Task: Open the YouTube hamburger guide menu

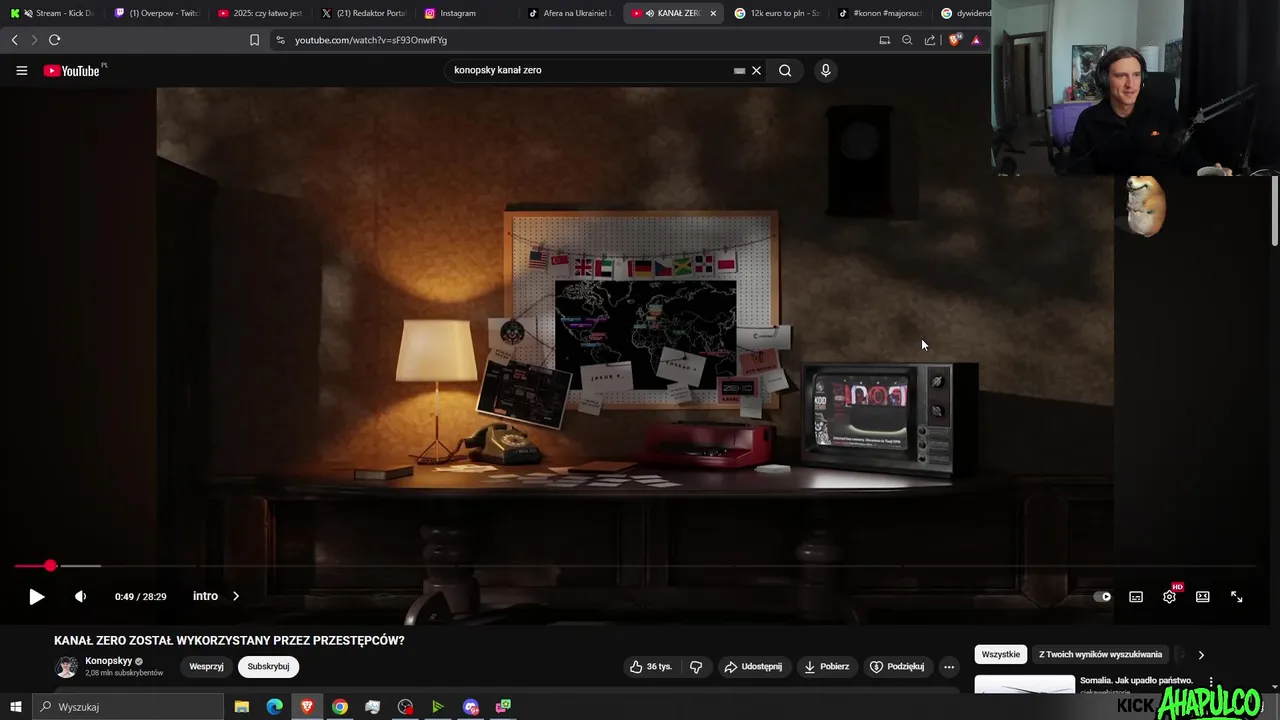Action: pyautogui.click(x=21, y=70)
